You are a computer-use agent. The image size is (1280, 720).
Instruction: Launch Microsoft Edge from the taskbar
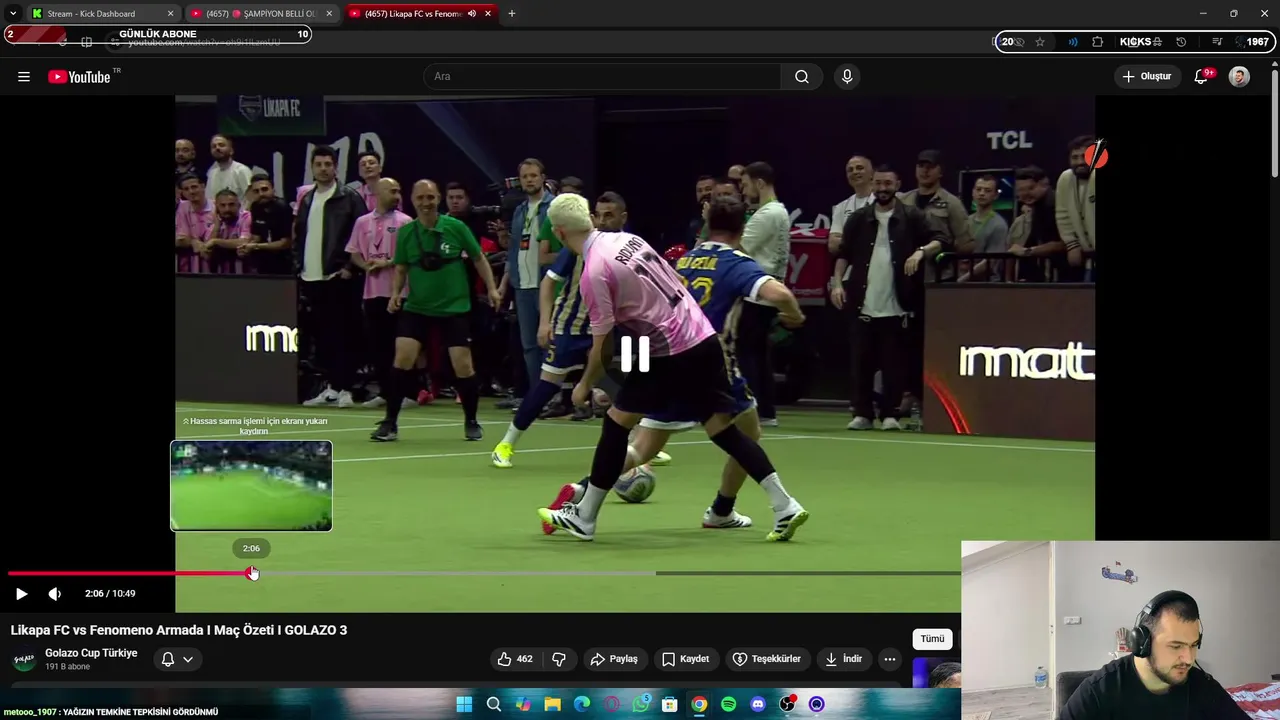[582, 705]
